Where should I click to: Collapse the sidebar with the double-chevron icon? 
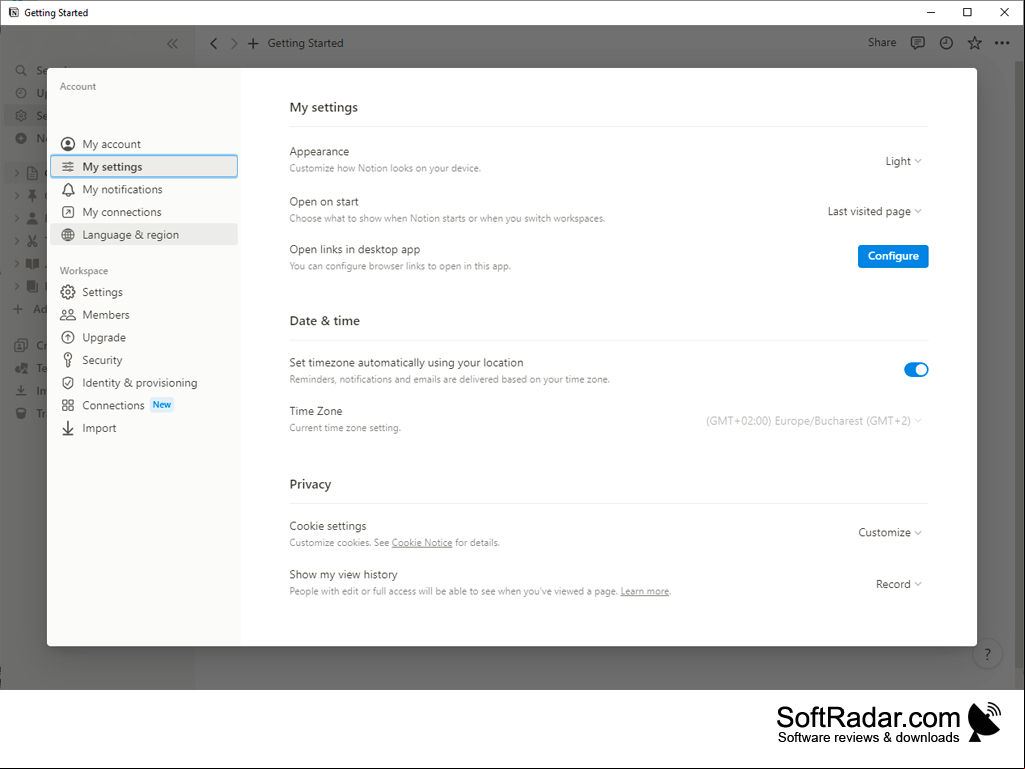click(172, 44)
